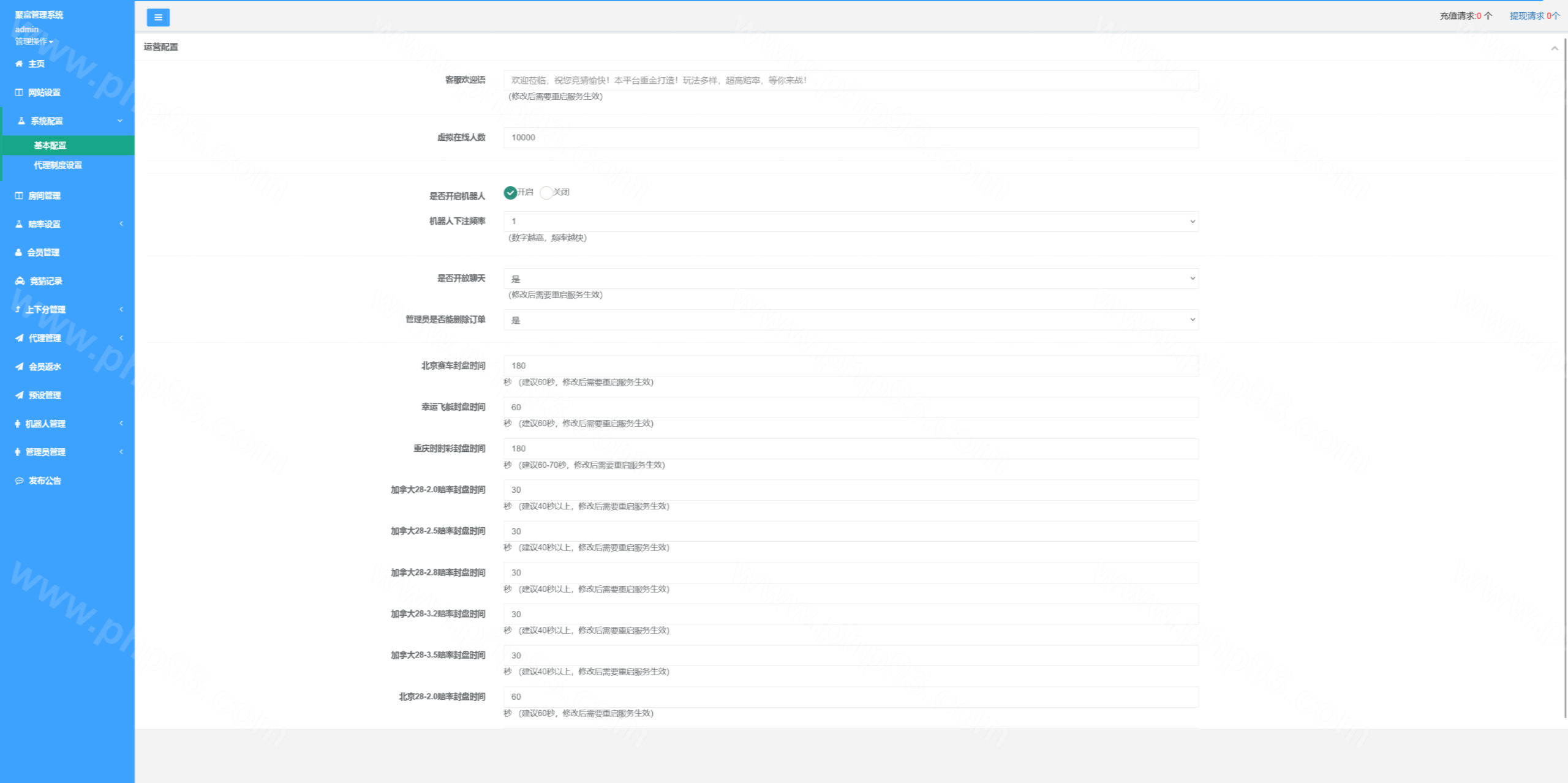Collapse the 运营配置 panel with chevron
Viewport: 1568px width, 783px height.
pos(1554,48)
